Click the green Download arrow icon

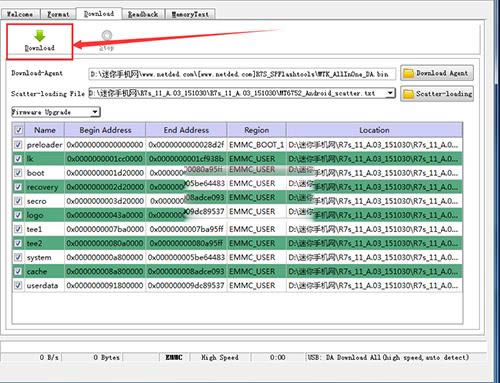[39, 36]
